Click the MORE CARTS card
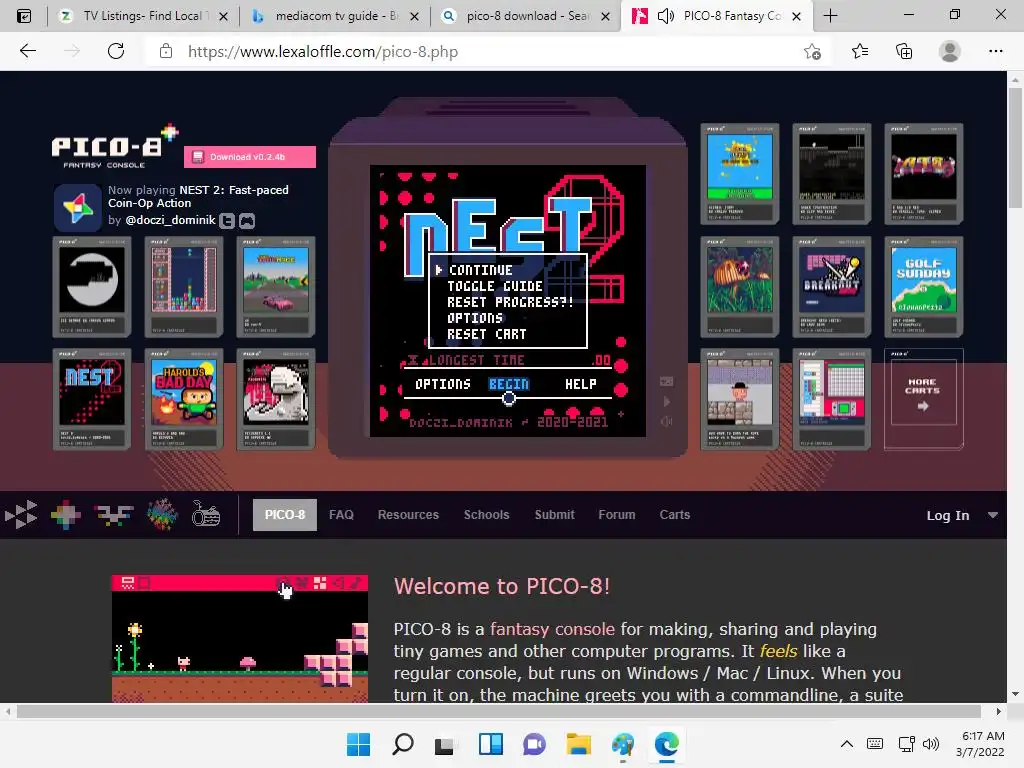This screenshot has width=1024, height=768. 923,399
